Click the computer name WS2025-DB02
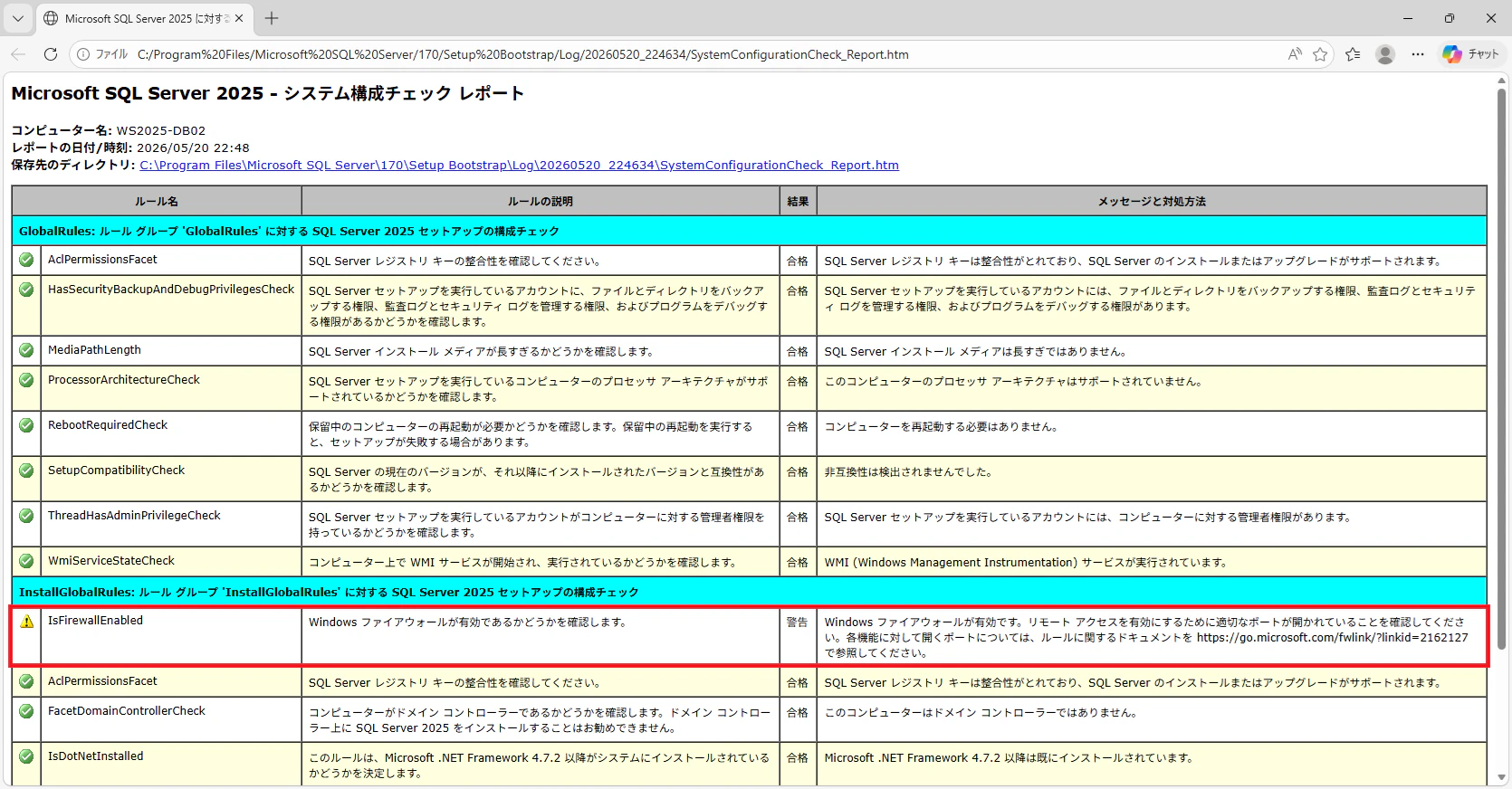Image resolution: width=1512 pixels, height=789 pixels. pos(161,130)
